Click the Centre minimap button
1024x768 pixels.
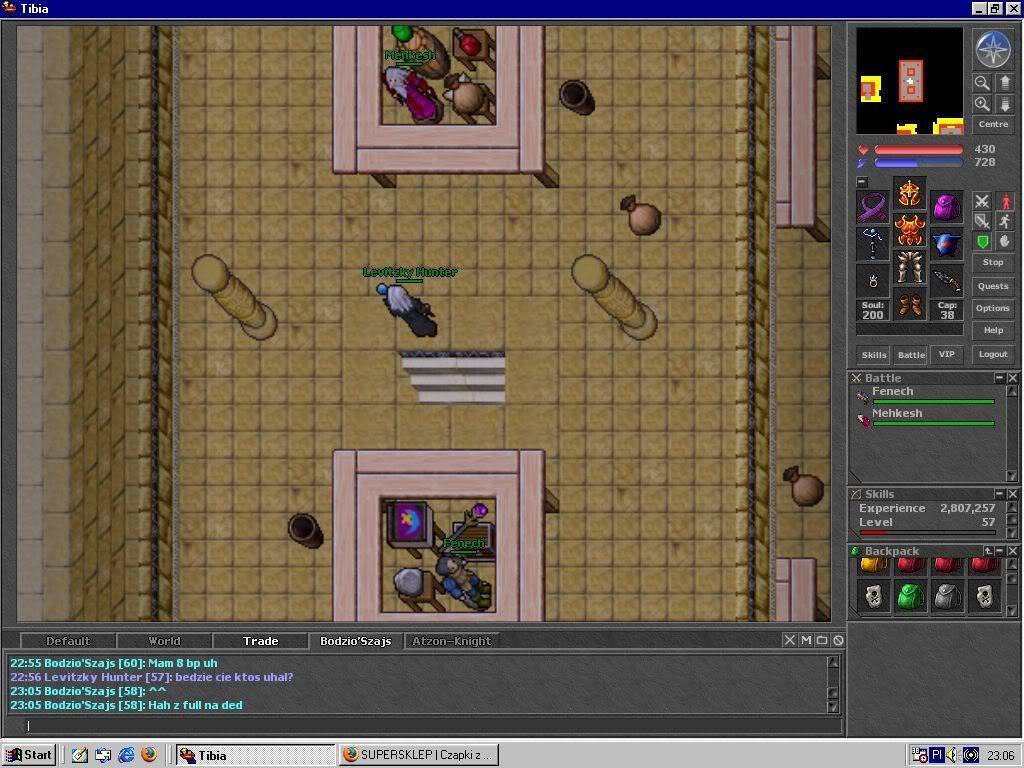click(x=993, y=124)
